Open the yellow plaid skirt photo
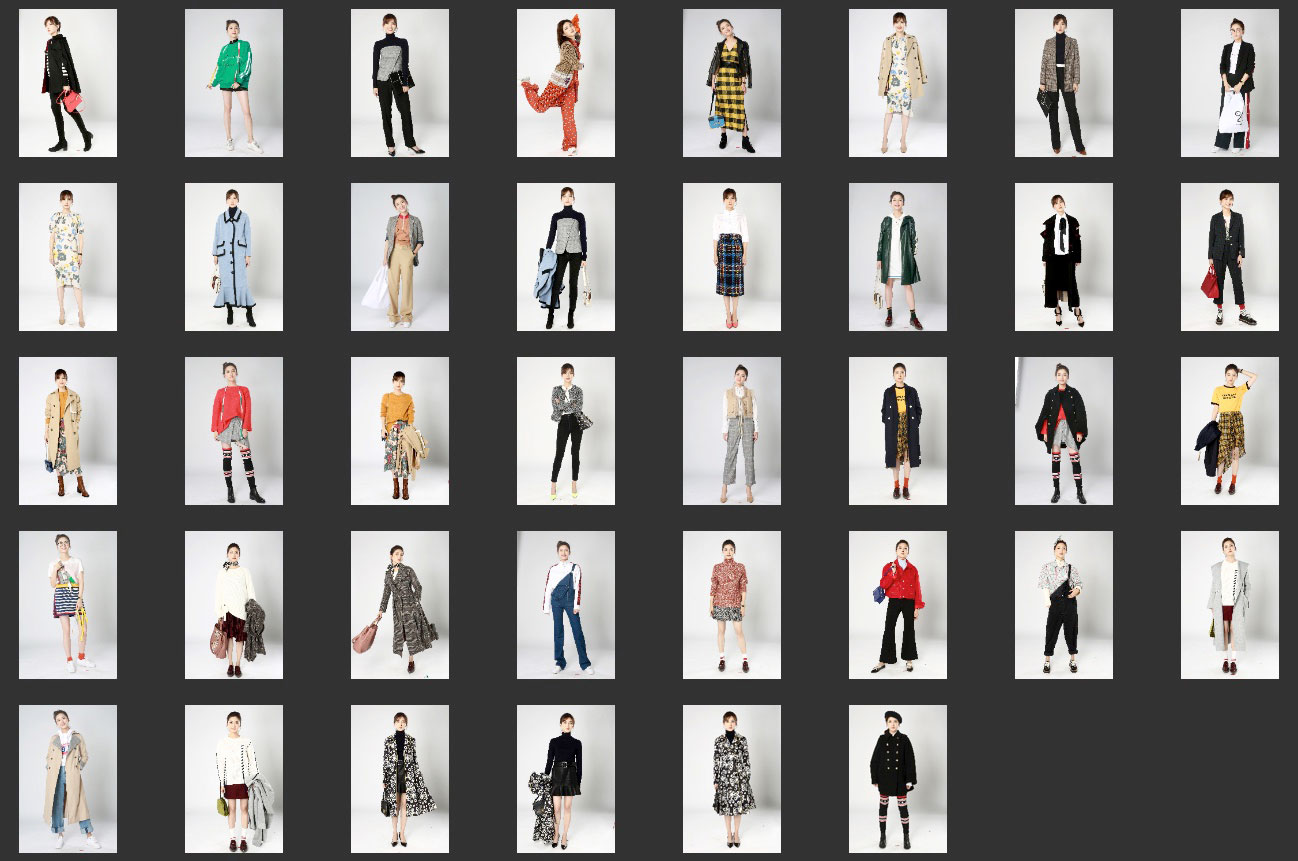1298x861 pixels. pyautogui.click(x=731, y=83)
